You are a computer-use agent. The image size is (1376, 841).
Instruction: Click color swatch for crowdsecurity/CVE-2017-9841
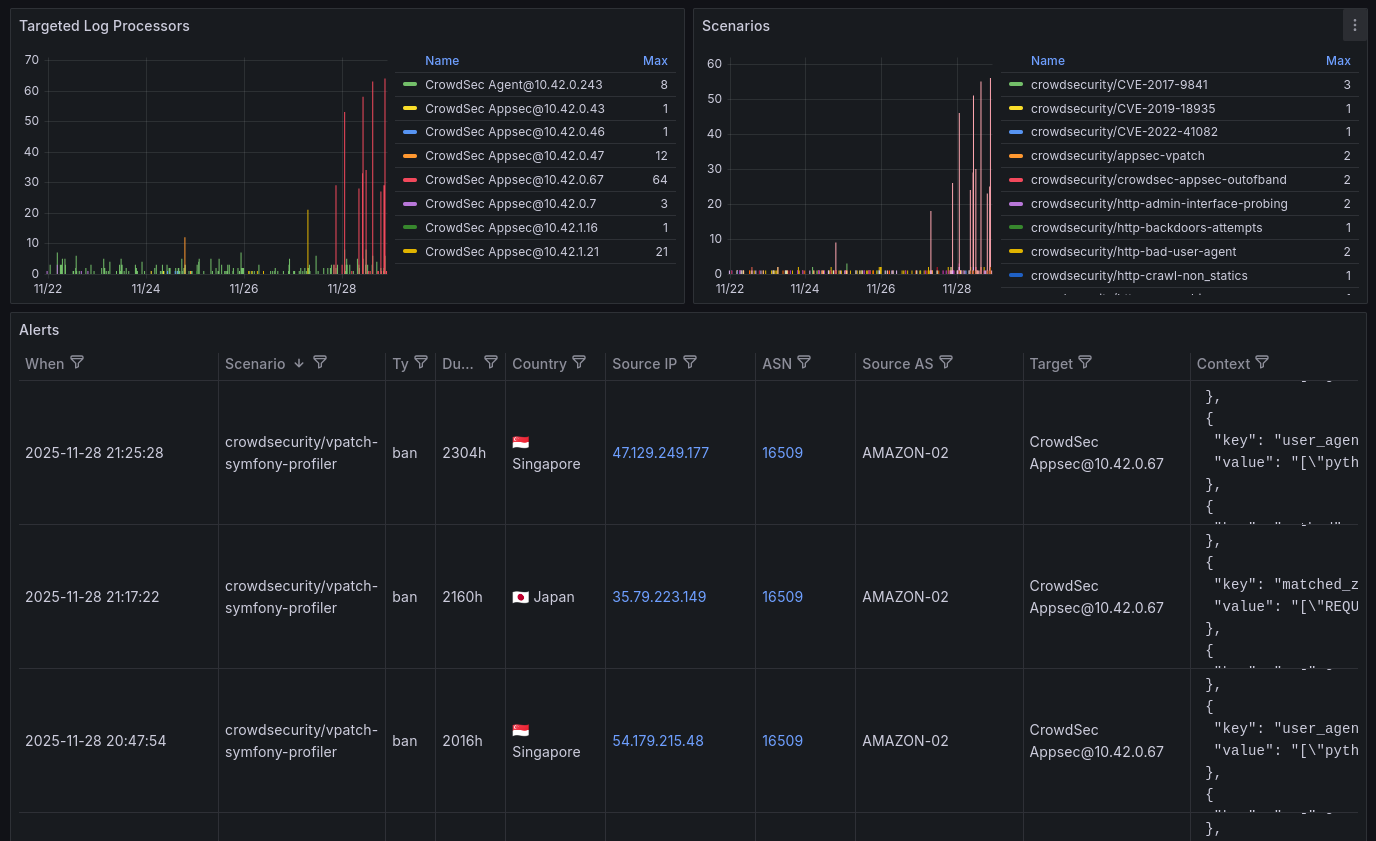(1016, 85)
